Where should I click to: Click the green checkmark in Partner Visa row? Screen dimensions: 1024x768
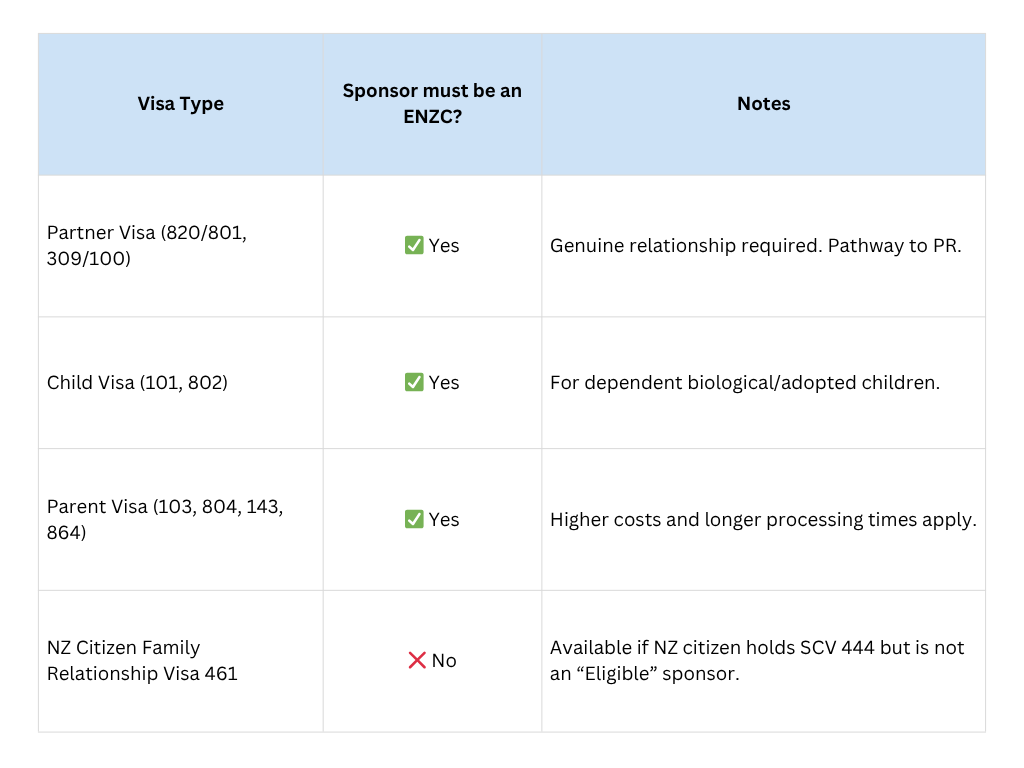point(414,245)
